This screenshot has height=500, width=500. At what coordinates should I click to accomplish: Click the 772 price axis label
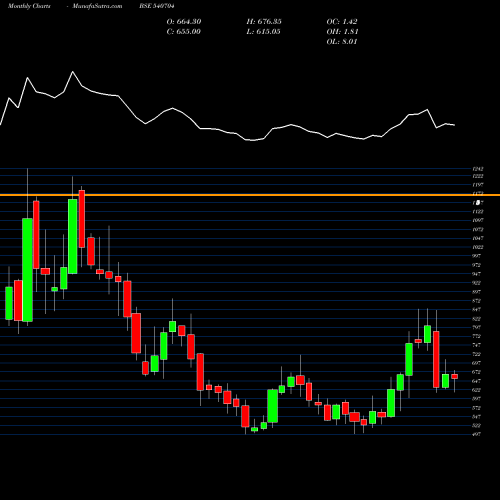click(x=477, y=336)
